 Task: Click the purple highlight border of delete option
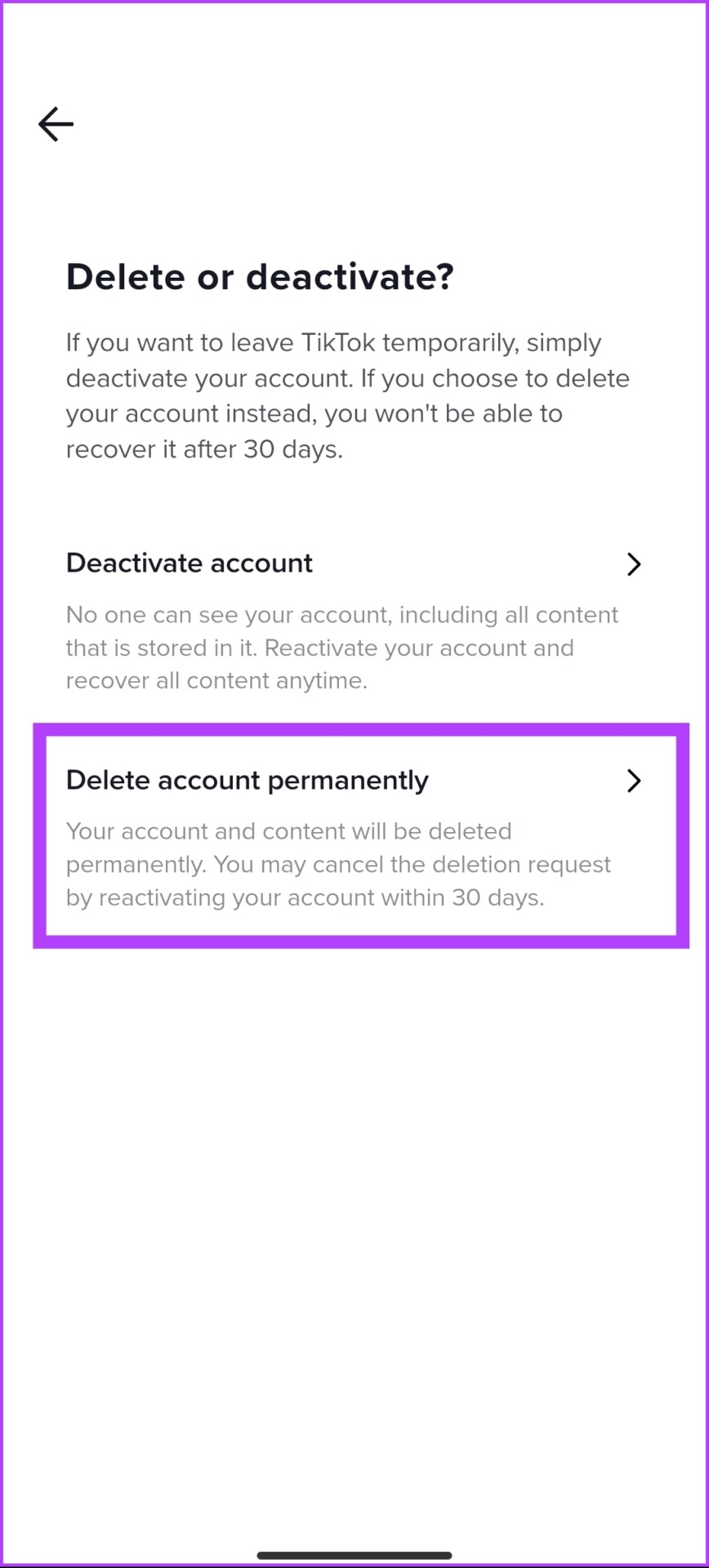tap(361, 729)
